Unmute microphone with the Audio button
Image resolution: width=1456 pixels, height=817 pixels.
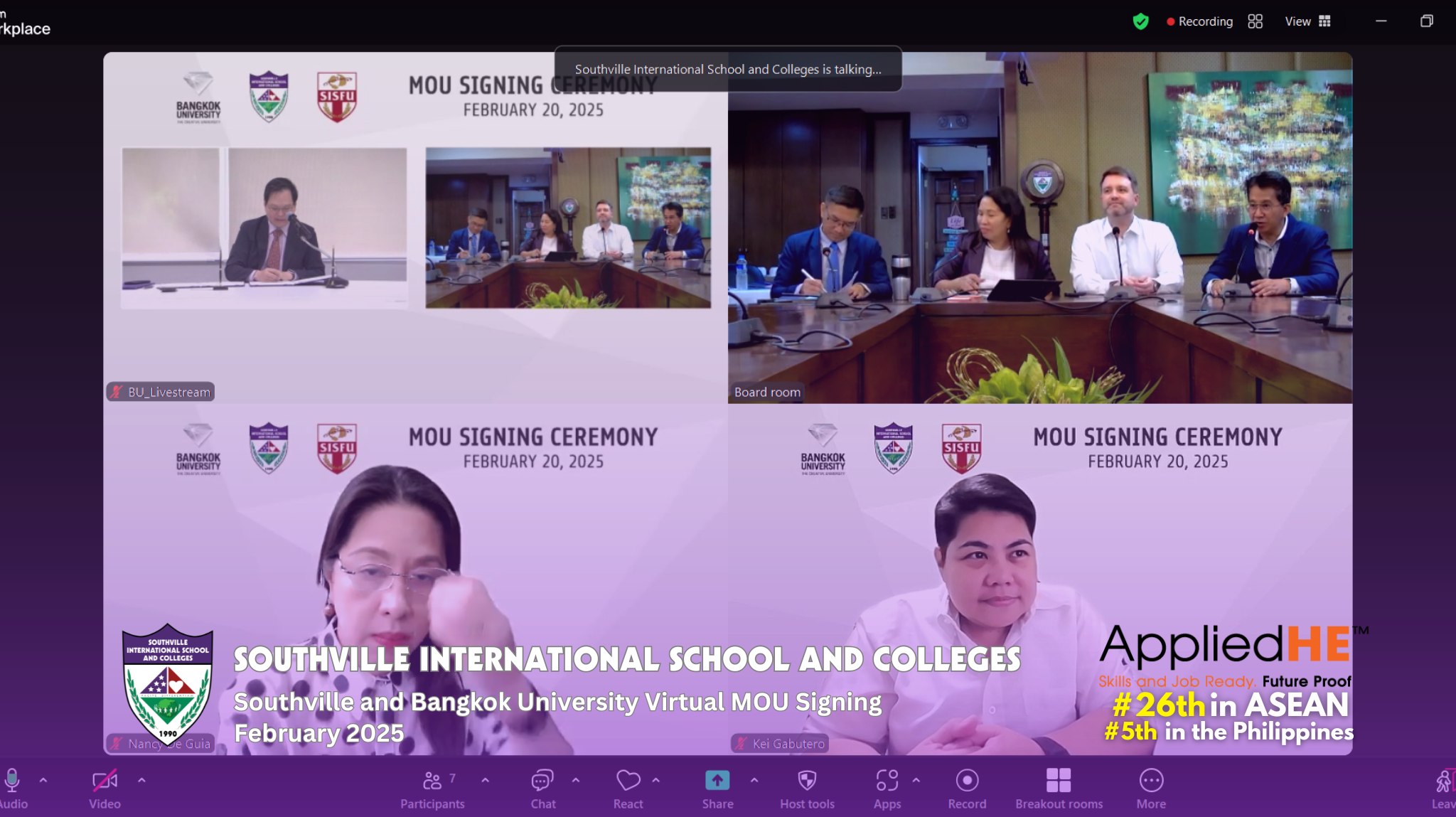[x=12, y=789]
